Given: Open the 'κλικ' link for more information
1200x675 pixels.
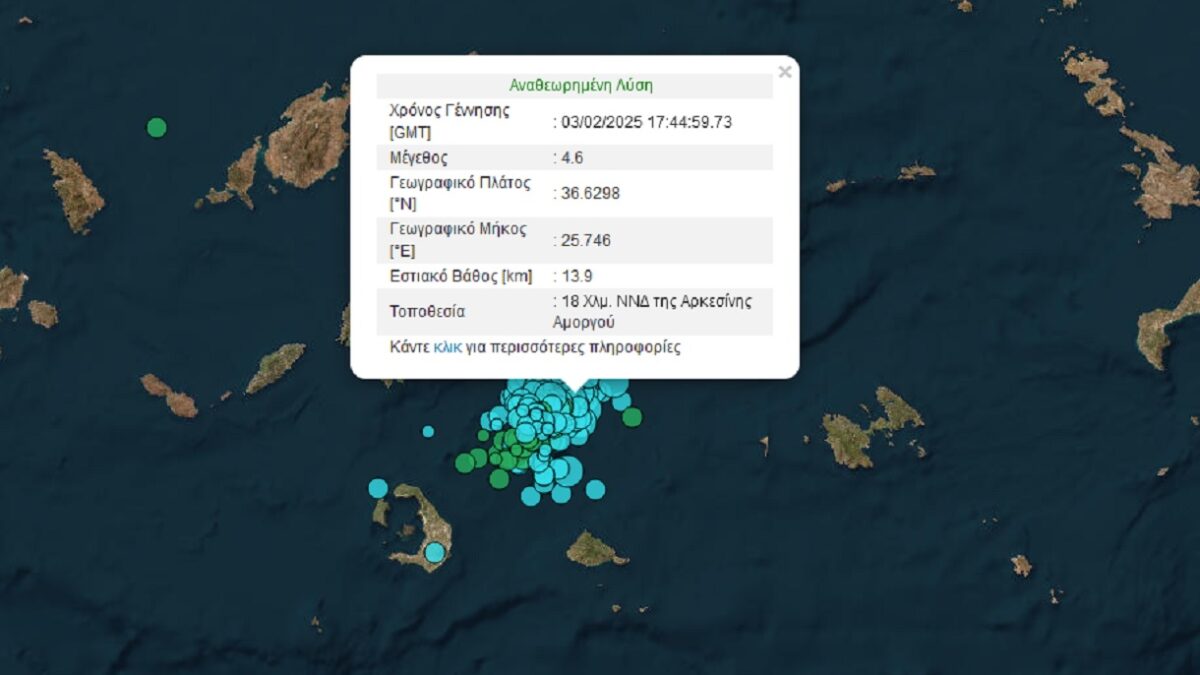Looking at the screenshot, I should coord(447,348).
